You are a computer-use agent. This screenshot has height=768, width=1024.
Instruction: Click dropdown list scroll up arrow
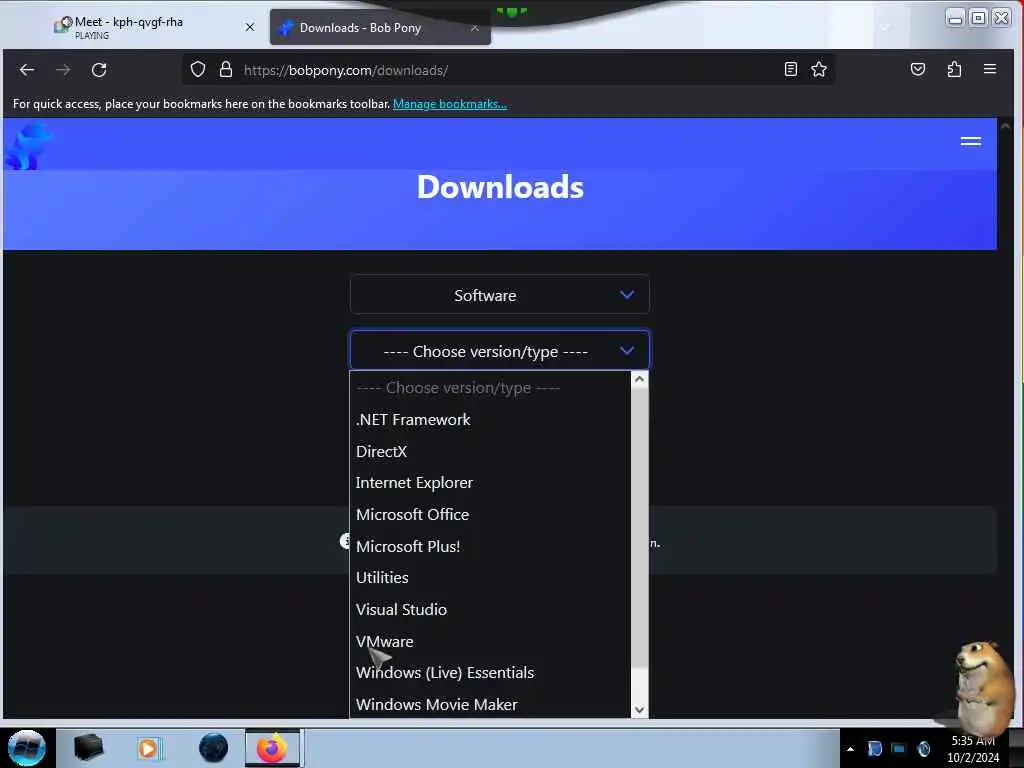coord(639,379)
